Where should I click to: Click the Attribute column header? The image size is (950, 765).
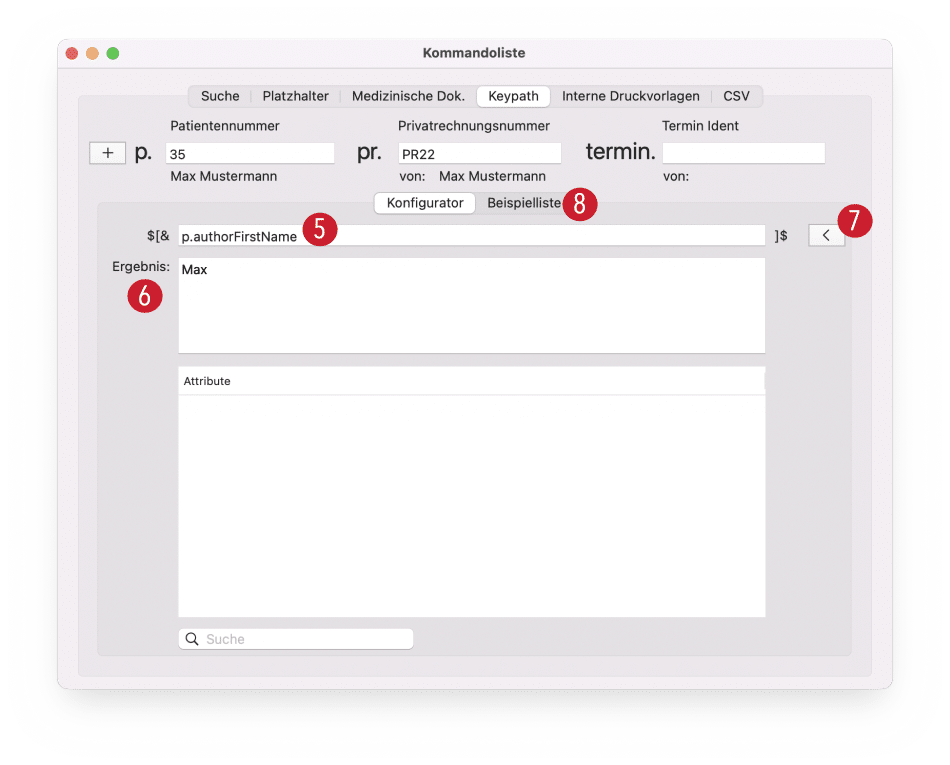[x=471, y=381]
